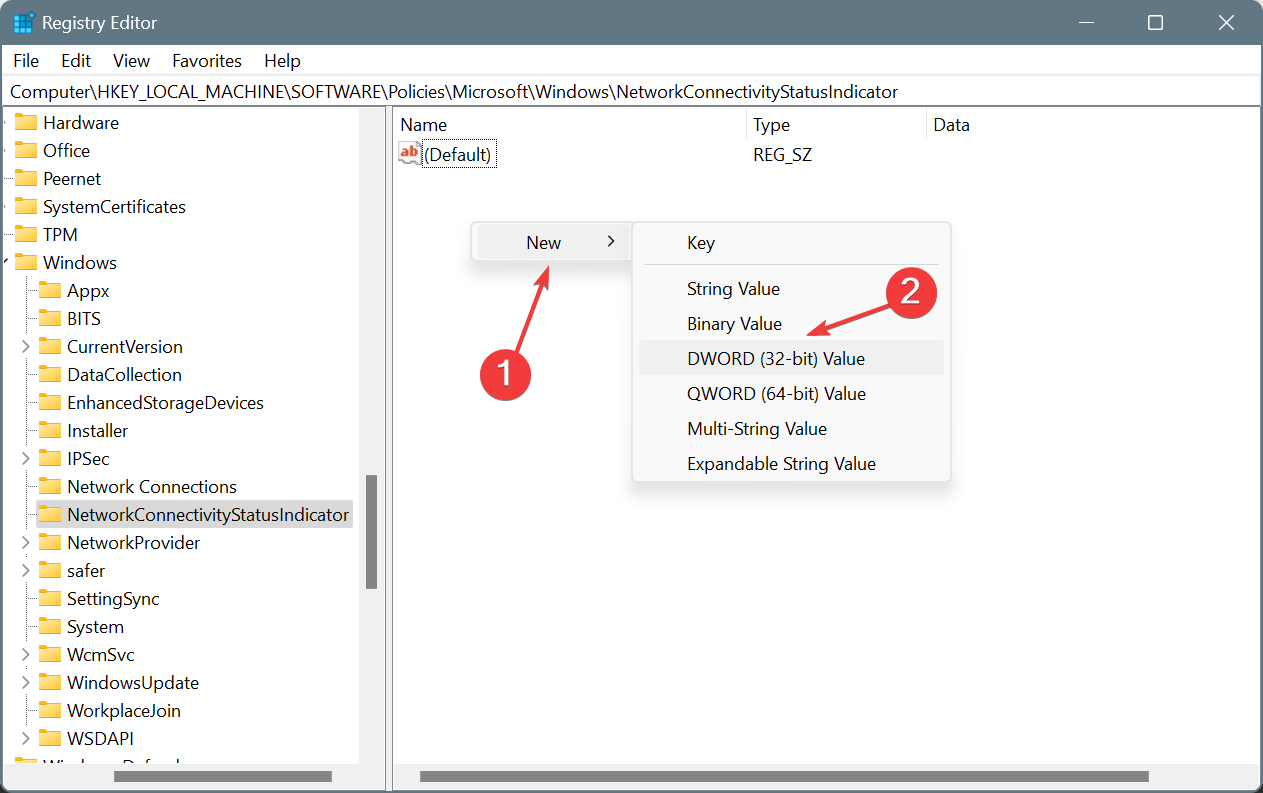Click the Installer folder icon
1263x793 pixels.
coord(50,430)
